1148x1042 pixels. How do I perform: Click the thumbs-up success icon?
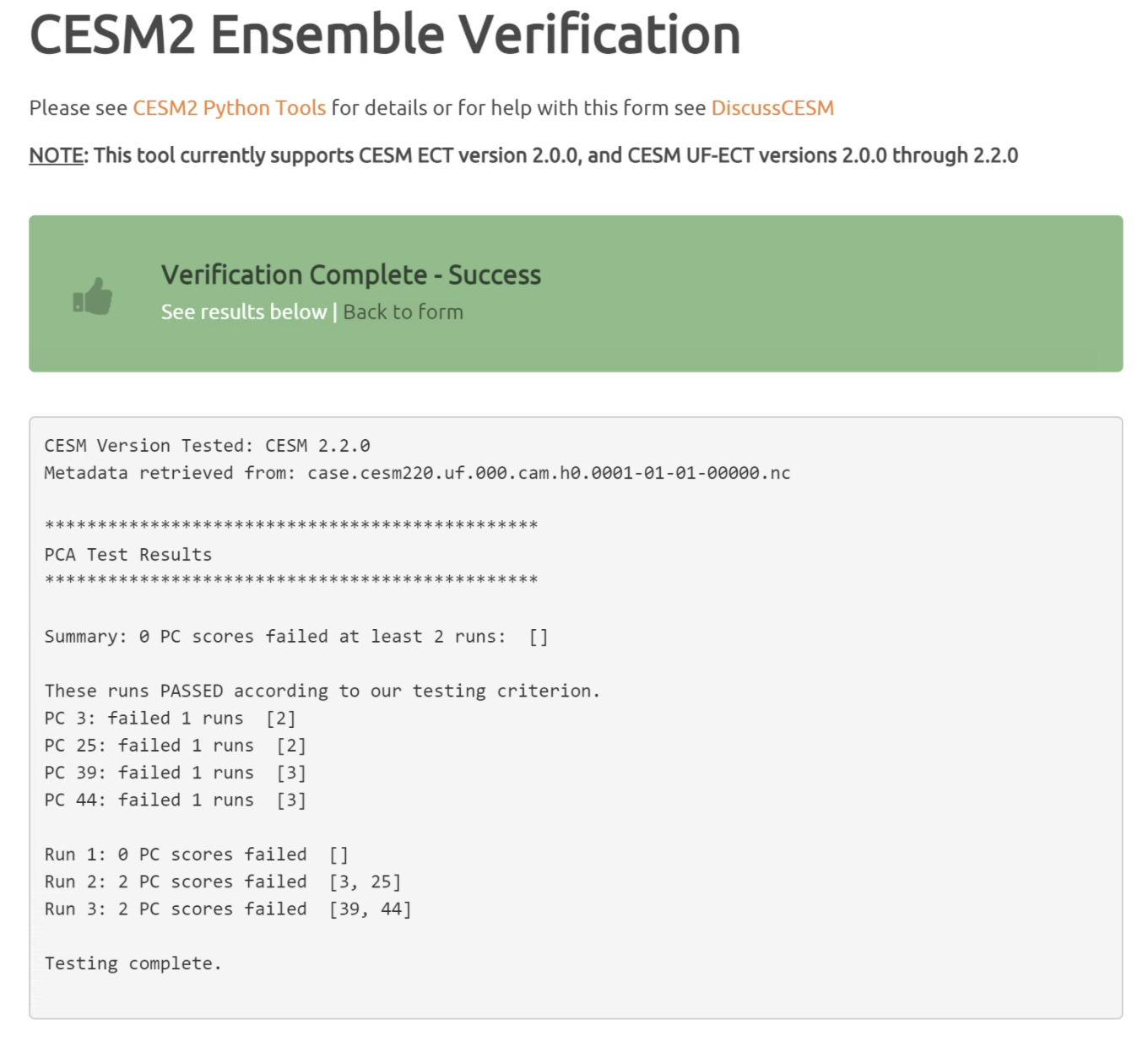pyautogui.click(x=91, y=295)
